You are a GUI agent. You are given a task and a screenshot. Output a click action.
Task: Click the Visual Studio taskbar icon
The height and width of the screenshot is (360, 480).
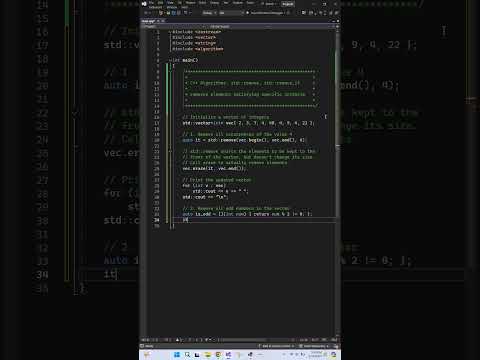(228, 355)
